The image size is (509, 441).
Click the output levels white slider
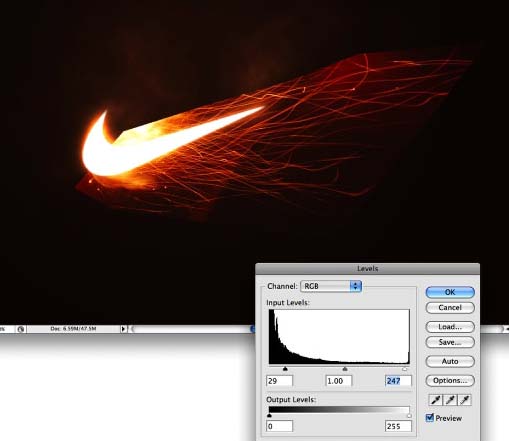tap(409, 415)
